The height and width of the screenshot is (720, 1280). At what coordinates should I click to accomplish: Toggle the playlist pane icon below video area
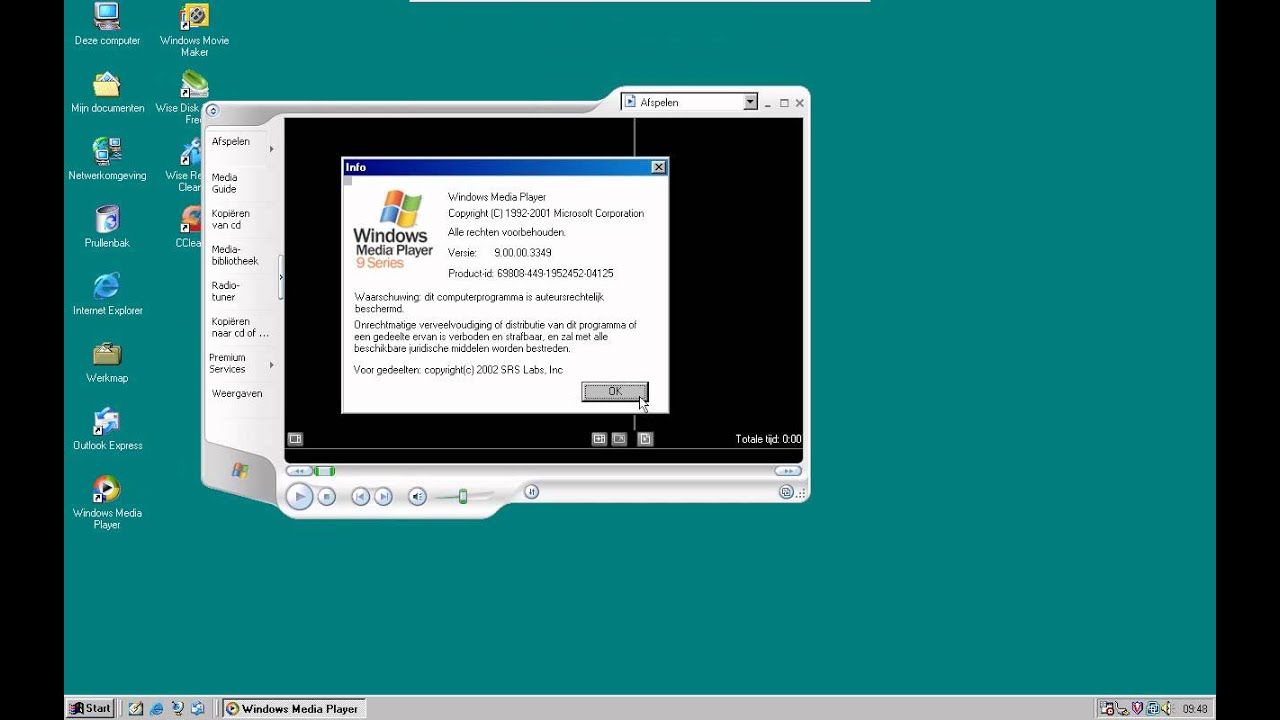pos(645,438)
